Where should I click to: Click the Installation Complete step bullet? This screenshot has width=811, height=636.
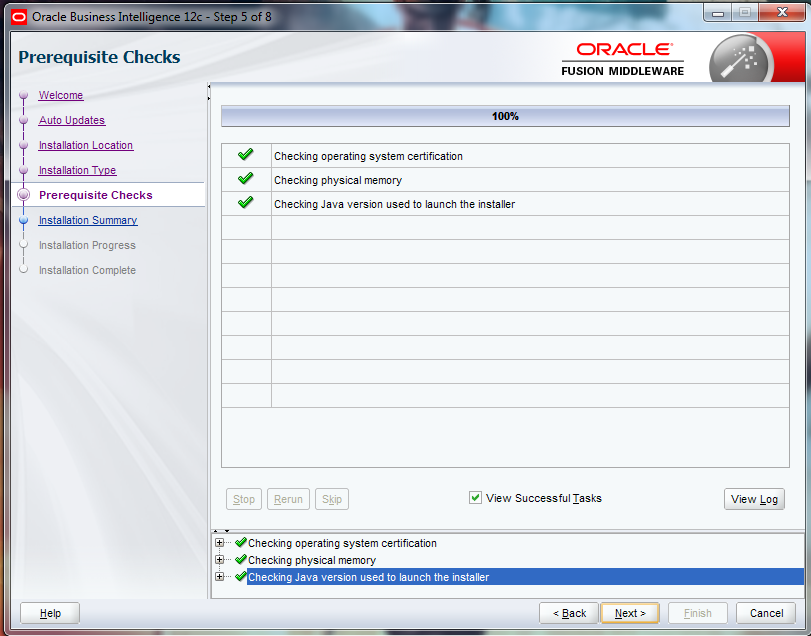(23, 269)
